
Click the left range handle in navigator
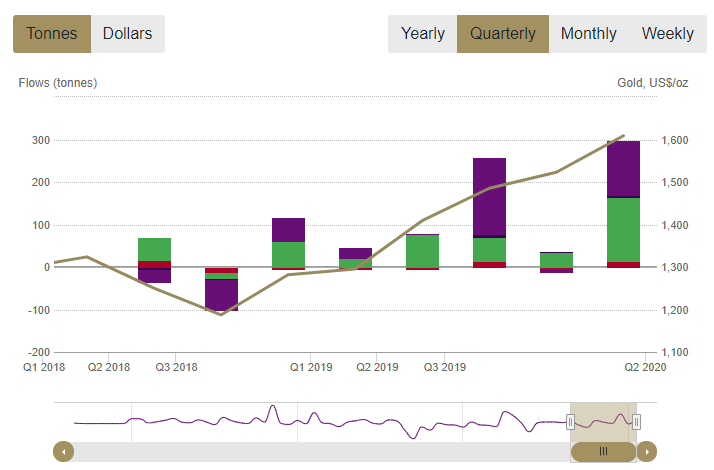point(571,422)
